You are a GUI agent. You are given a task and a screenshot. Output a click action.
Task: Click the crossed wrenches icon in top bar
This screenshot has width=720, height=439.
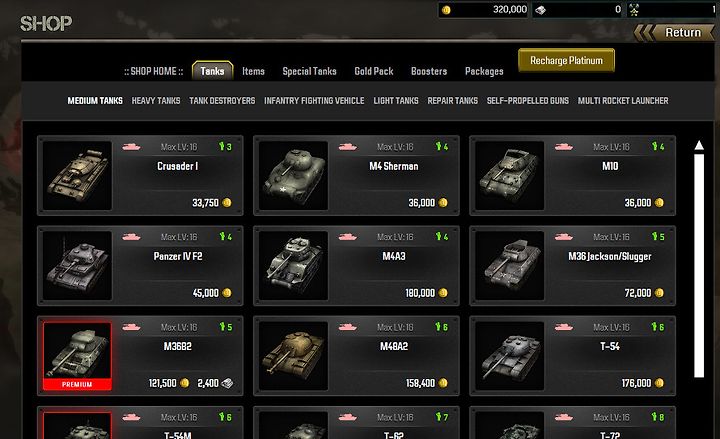pyautogui.click(x=634, y=10)
